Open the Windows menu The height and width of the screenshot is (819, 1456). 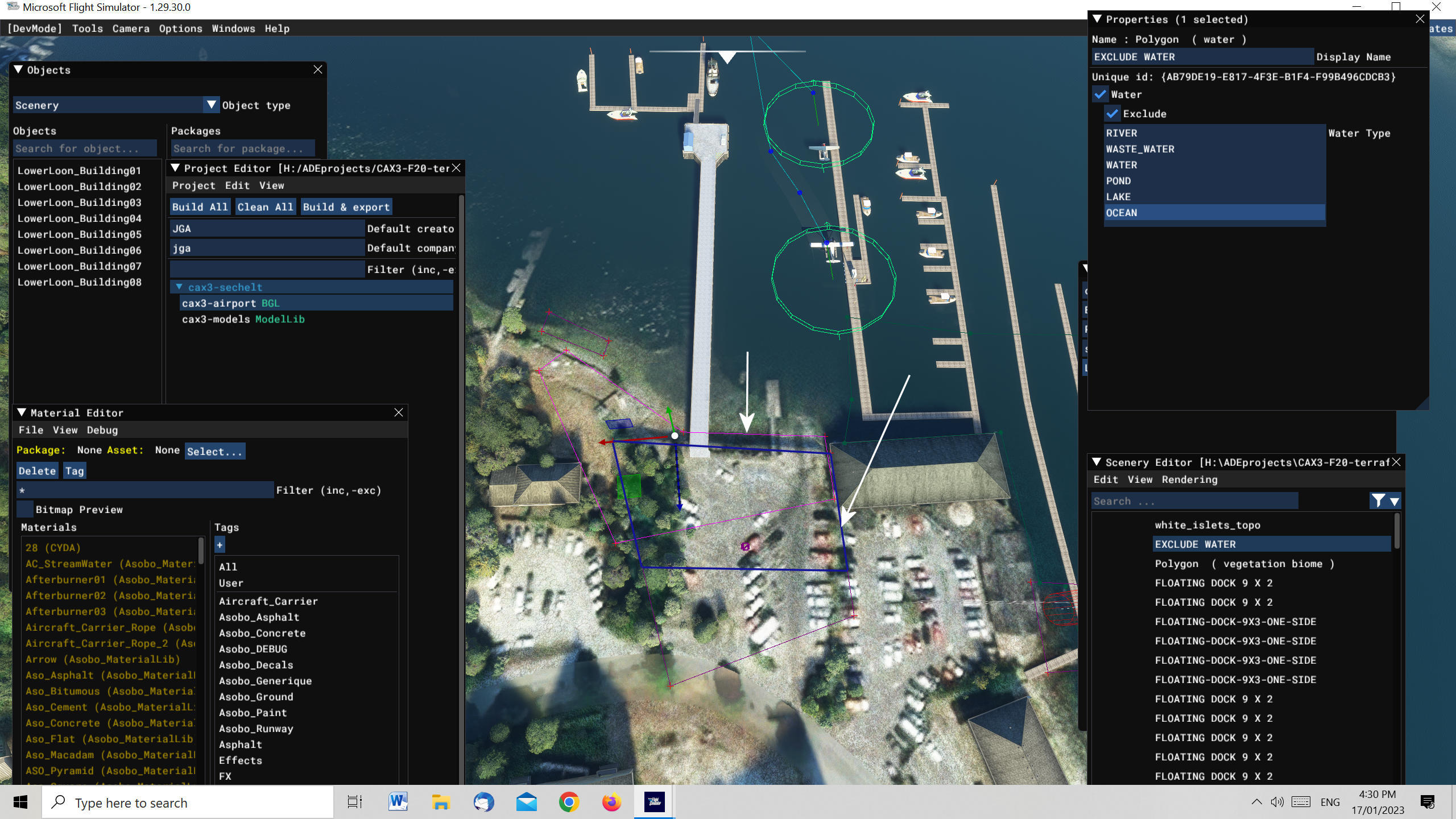(x=233, y=28)
